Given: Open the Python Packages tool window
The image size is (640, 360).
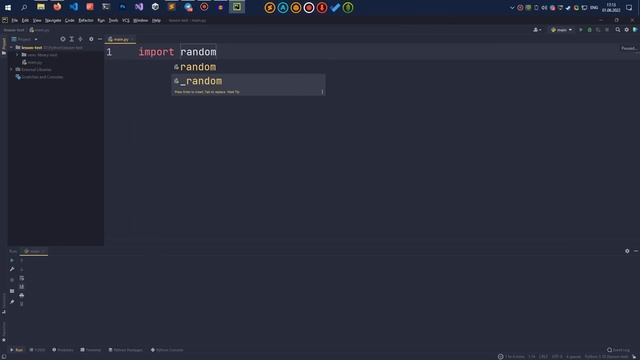Looking at the screenshot, I should coord(126,350).
